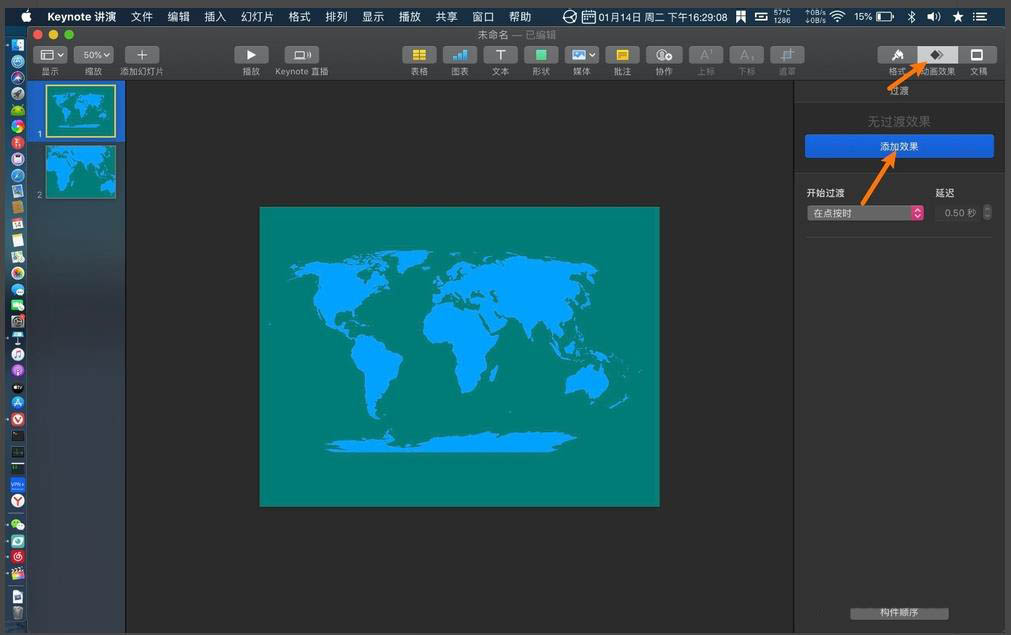The image size is (1011, 635).
Task: Open the 格式 menu in menu bar
Action: [299, 17]
